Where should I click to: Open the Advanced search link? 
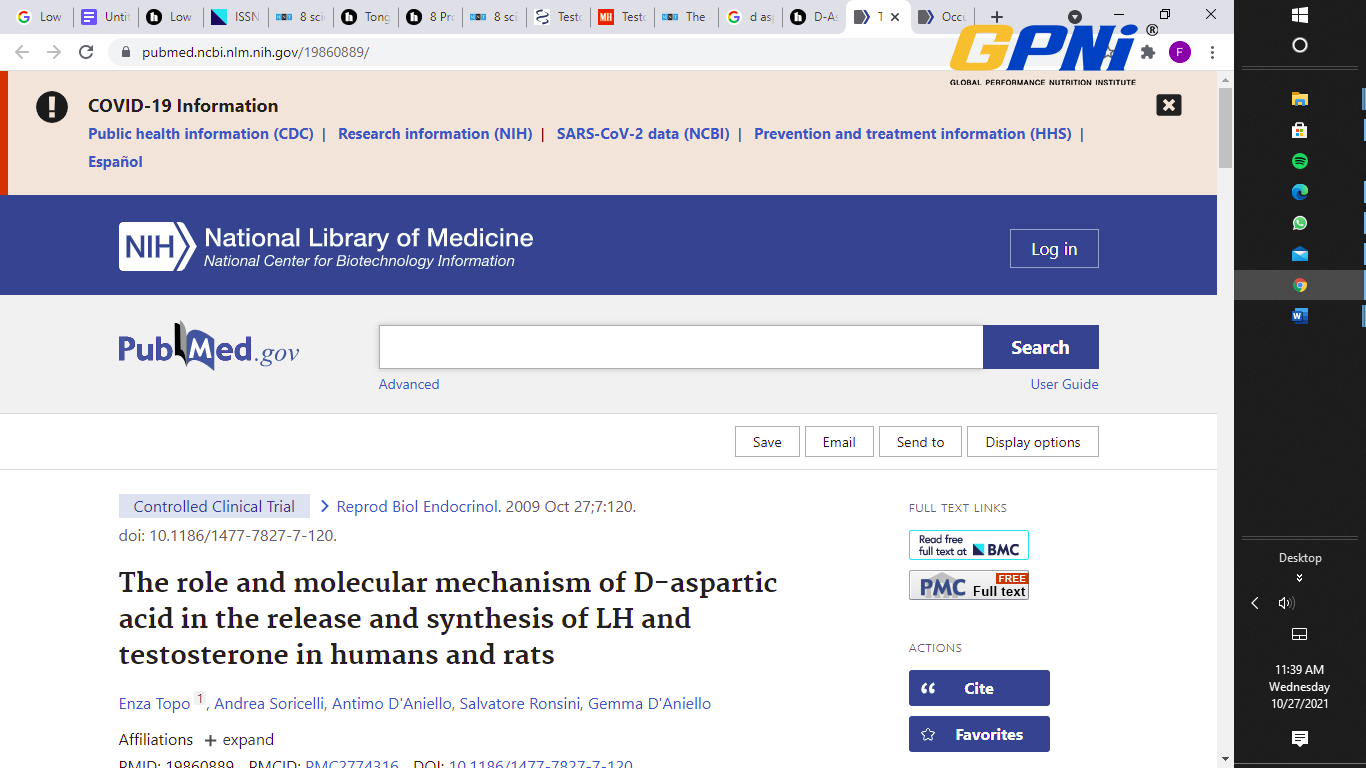pos(408,384)
